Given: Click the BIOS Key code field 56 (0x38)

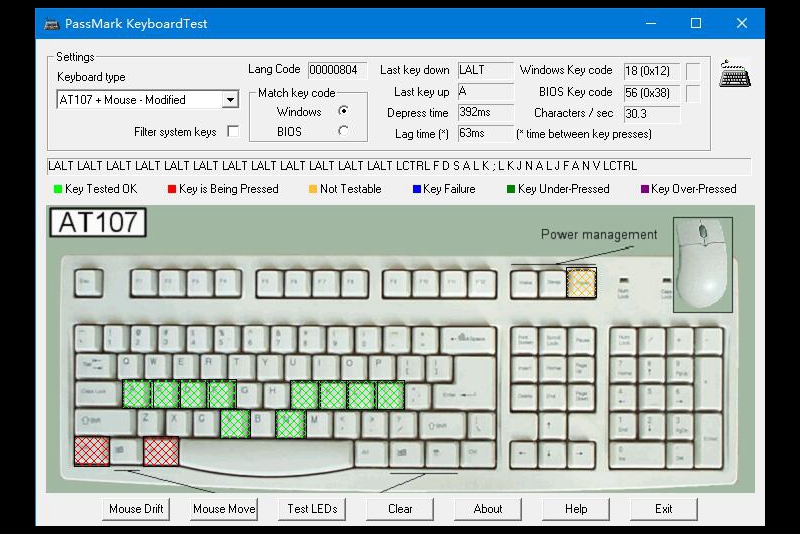Looking at the screenshot, I should (x=652, y=93).
